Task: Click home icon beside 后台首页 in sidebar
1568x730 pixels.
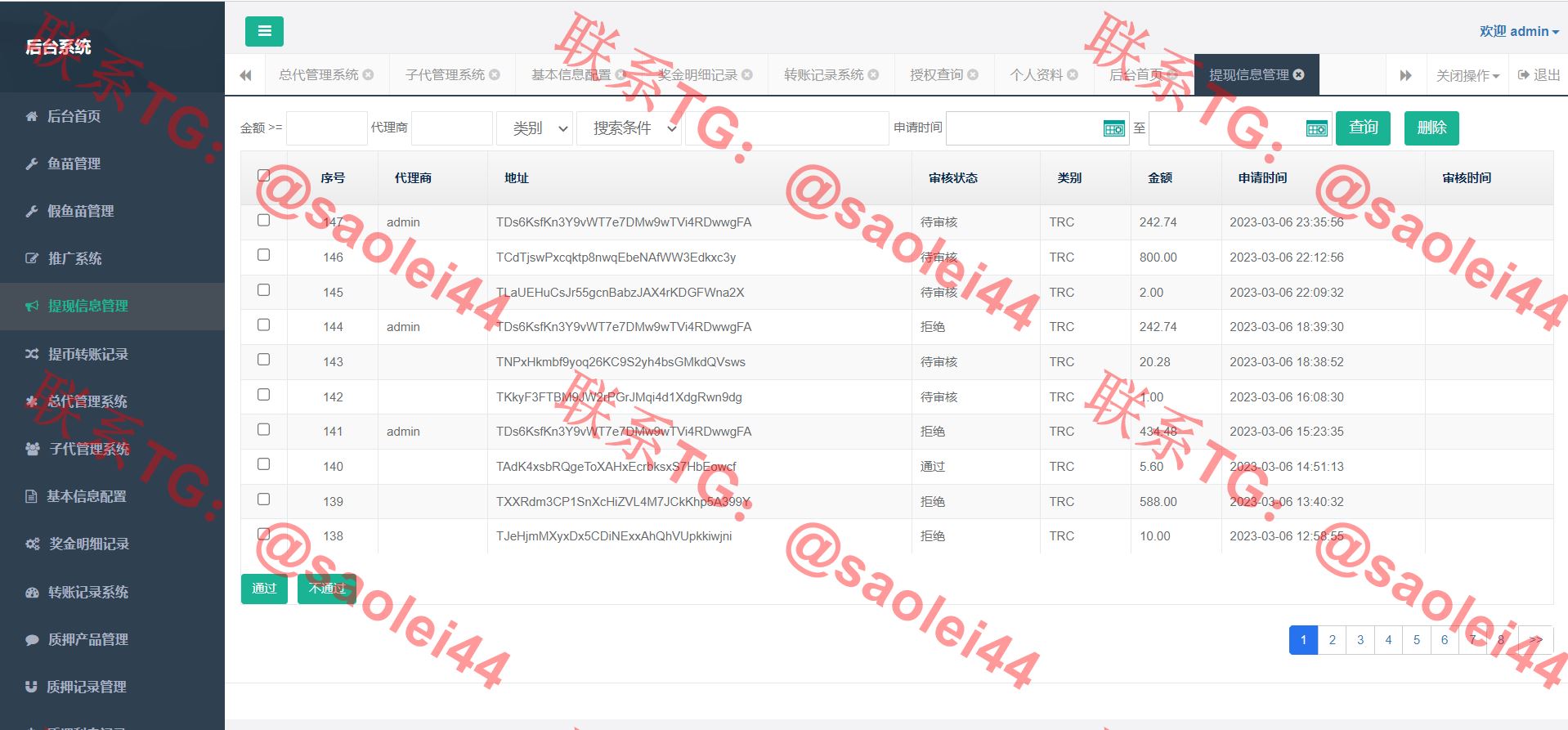Action: click(32, 117)
